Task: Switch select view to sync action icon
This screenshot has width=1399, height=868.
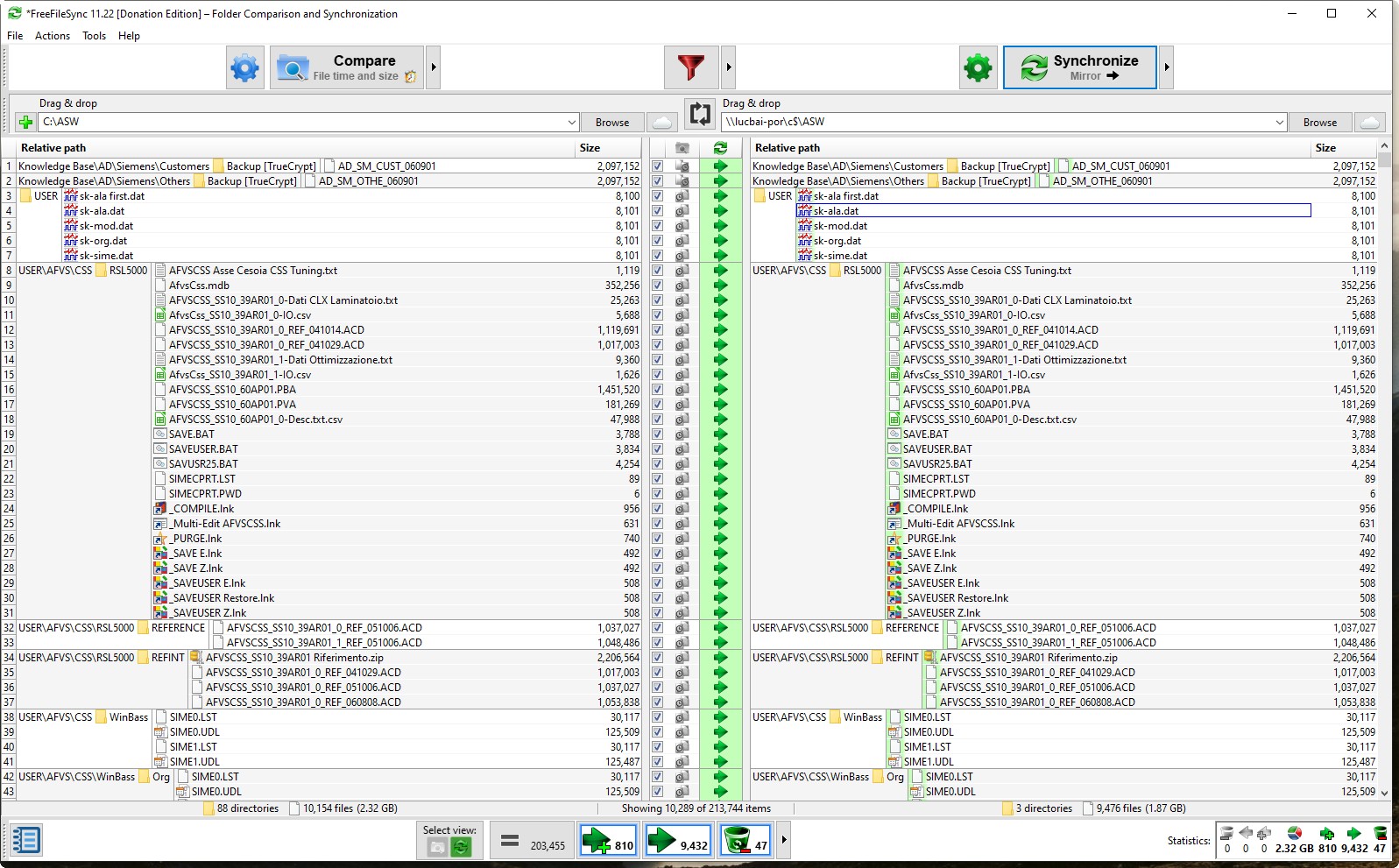Action: click(462, 847)
